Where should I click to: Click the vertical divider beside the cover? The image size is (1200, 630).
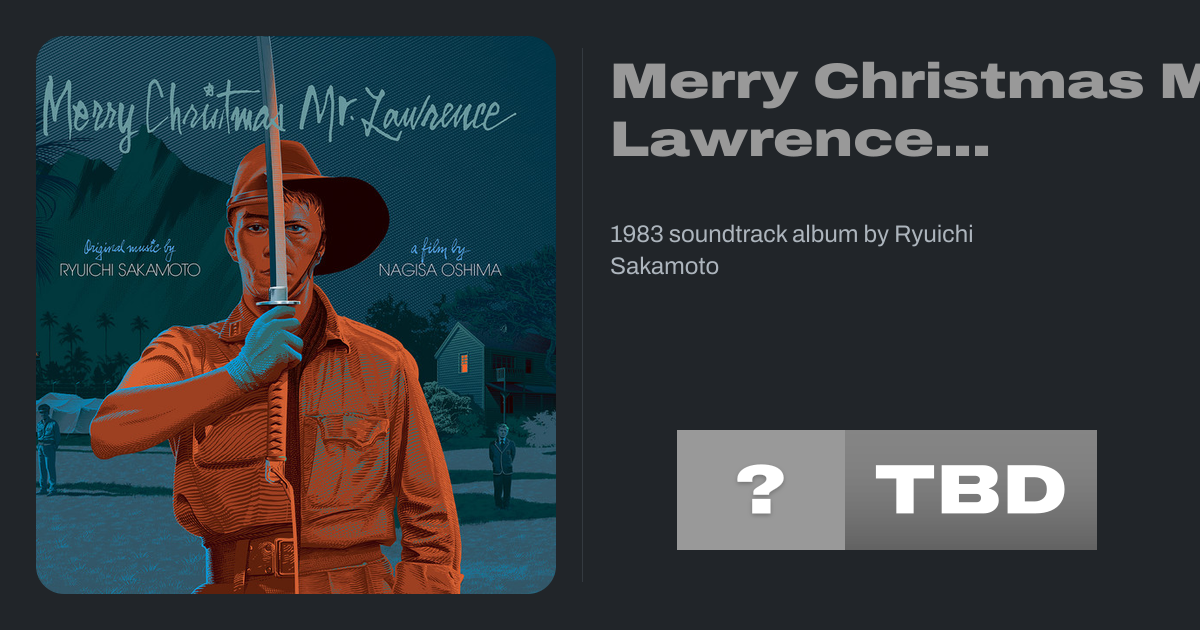(x=582, y=315)
